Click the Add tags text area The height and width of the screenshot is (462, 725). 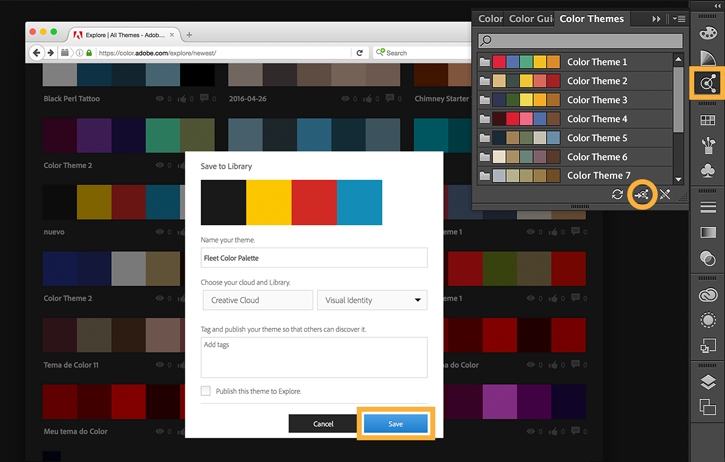tap(314, 357)
